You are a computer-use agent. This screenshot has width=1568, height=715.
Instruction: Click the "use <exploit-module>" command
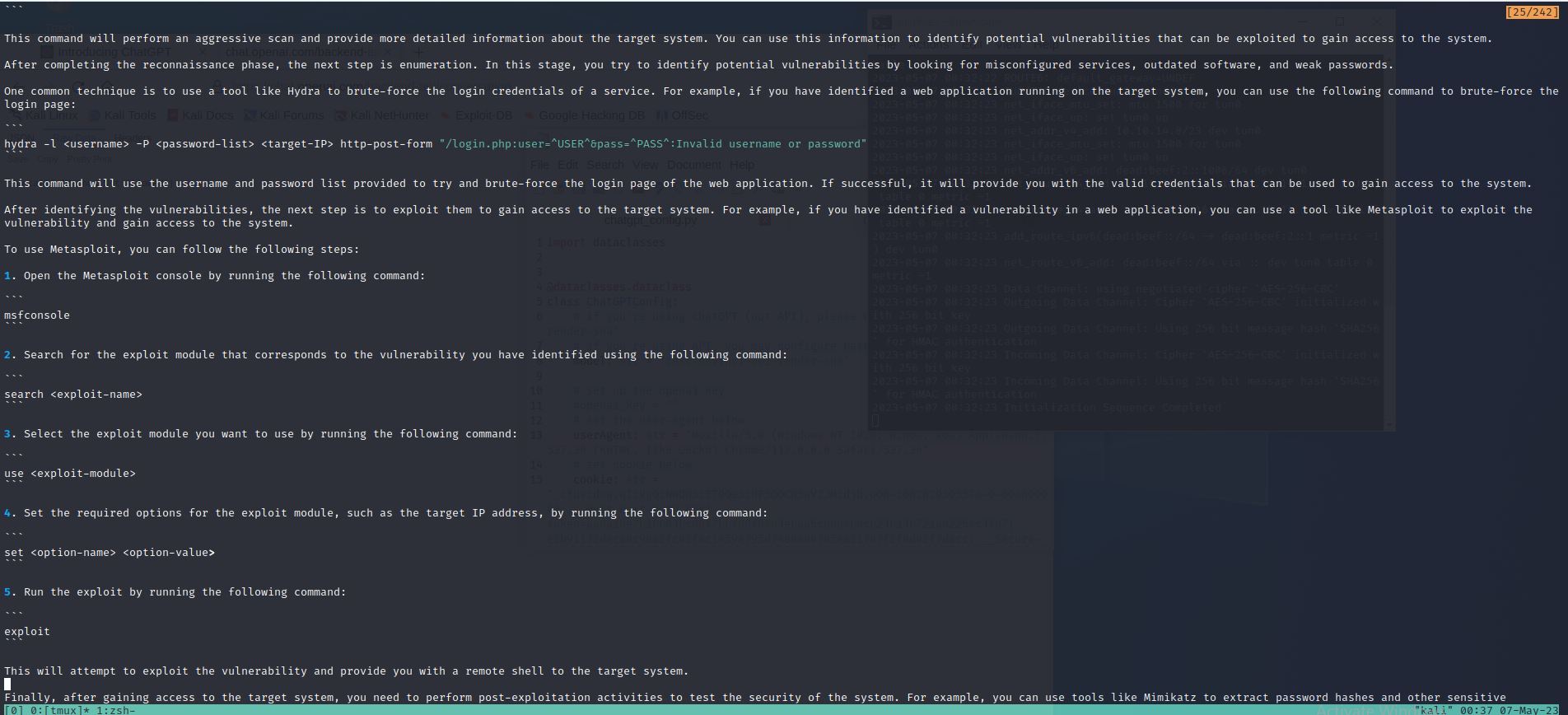70,474
